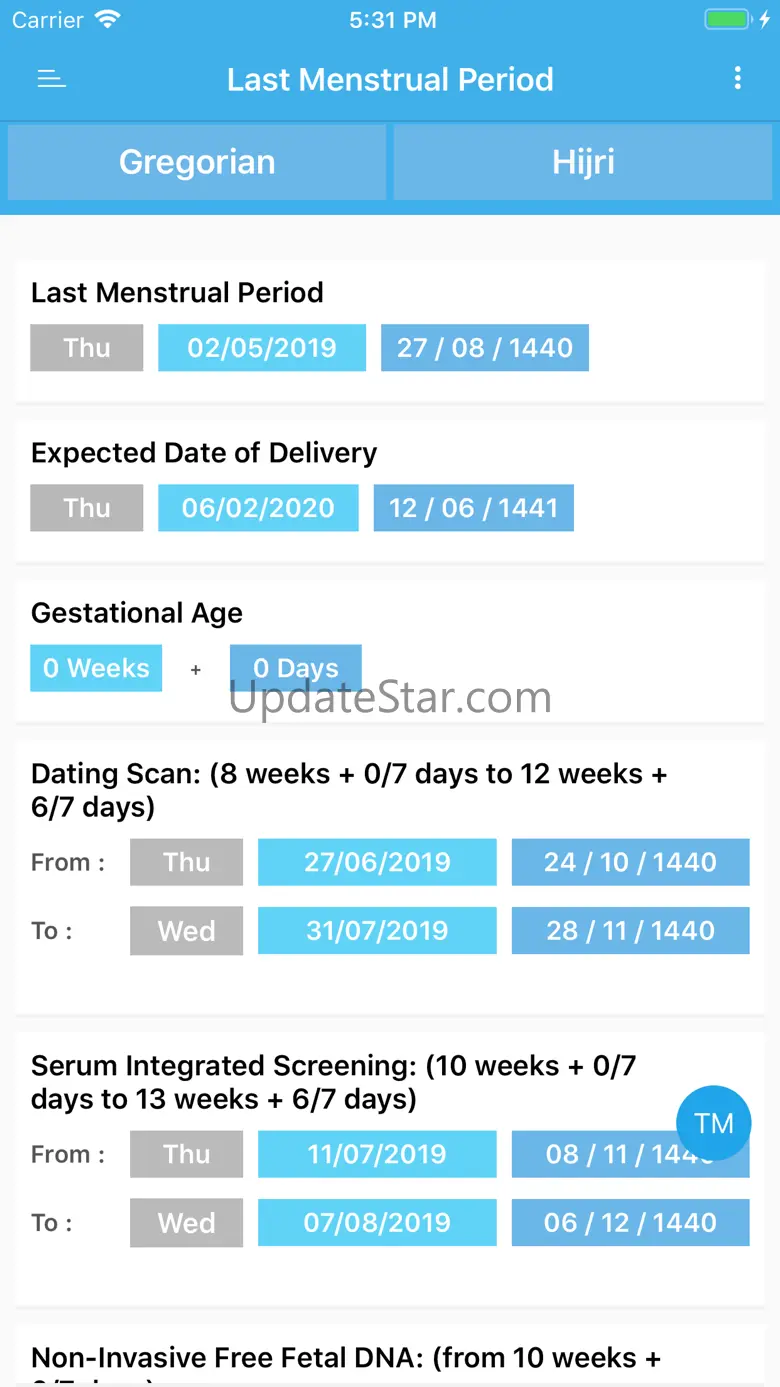Tap Hijri date 06 / 12 / 1440
This screenshot has width=780, height=1387.
click(631, 1222)
